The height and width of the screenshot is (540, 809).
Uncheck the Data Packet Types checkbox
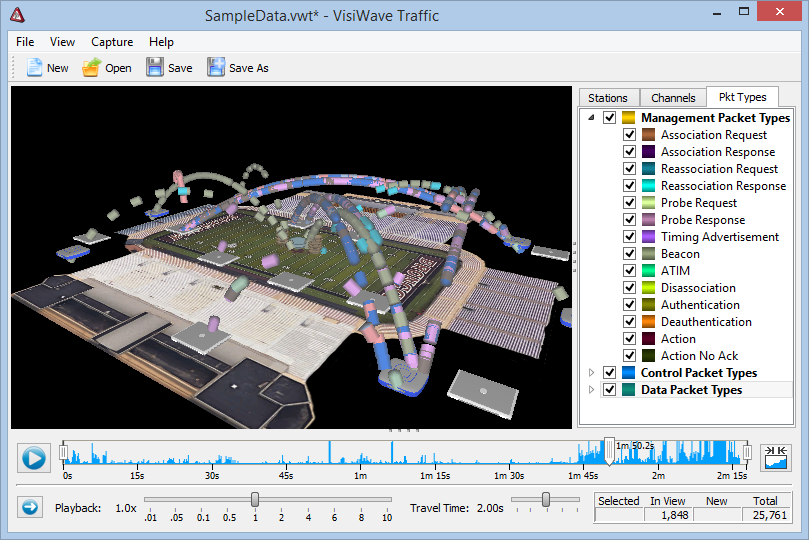[609, 389]
